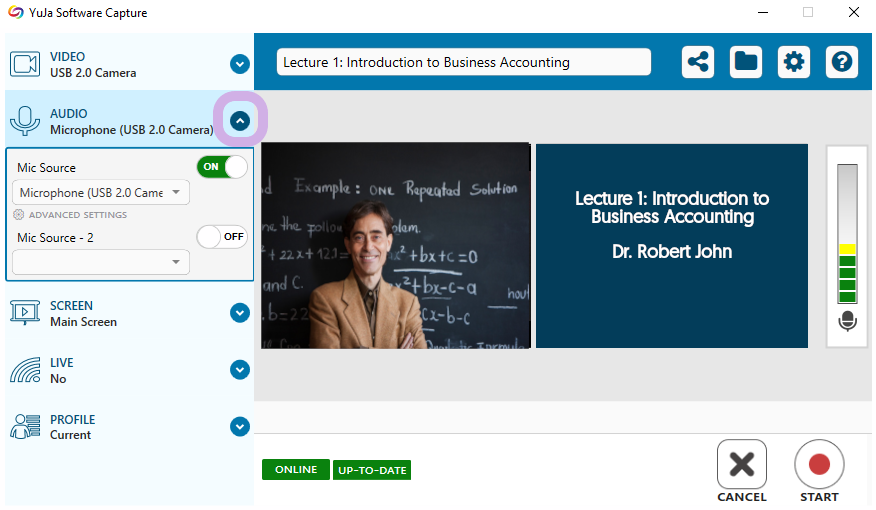Expand the SCREEN section chevron
The height and width of the screenshot is (510, 876).
click(240, 313)
